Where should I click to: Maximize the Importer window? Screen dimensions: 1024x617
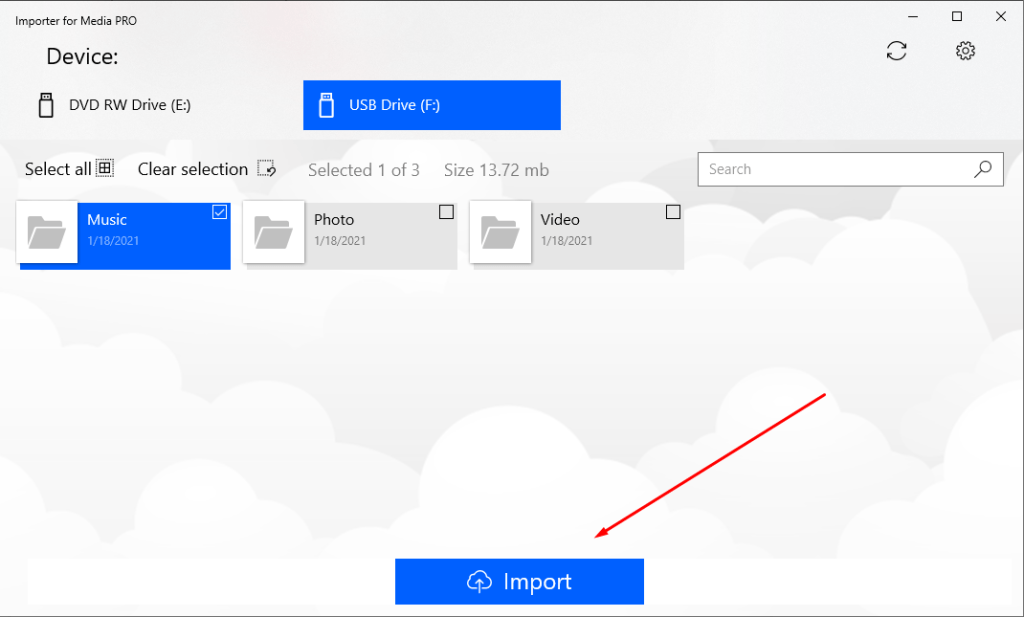click(957, 17)
